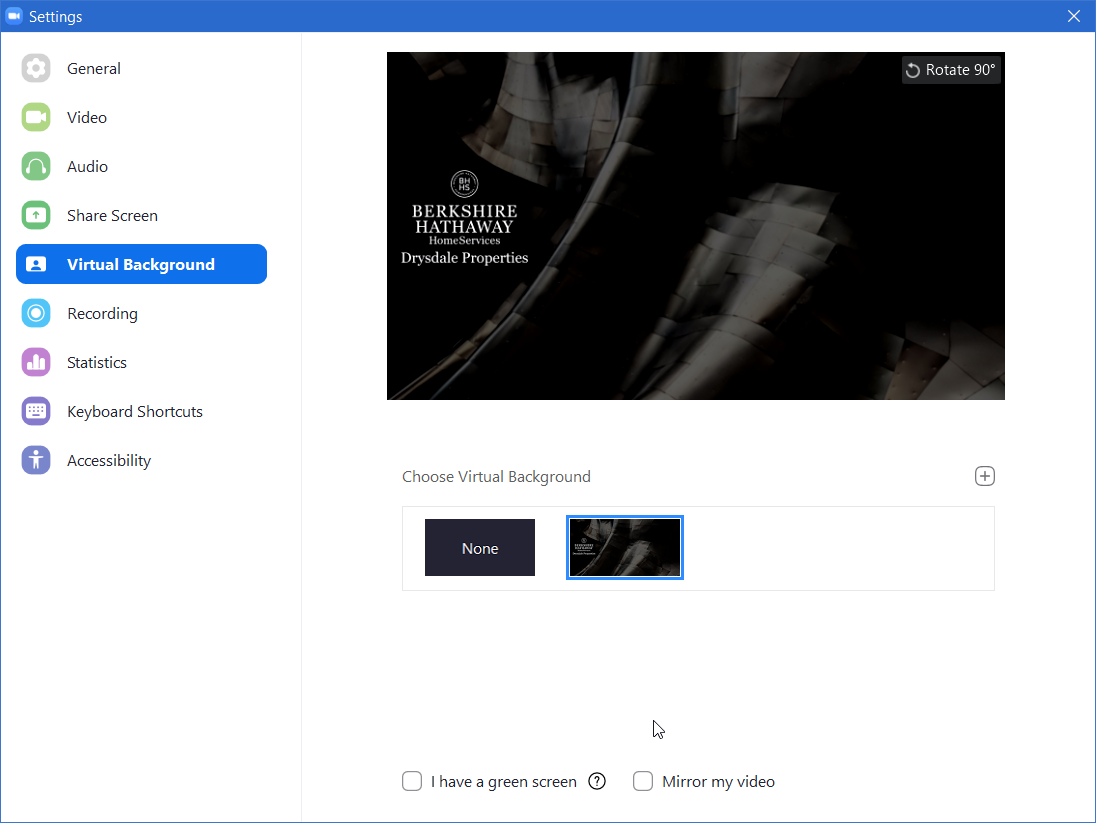Click the blue Recording circle icon
The width and height of the screenshot is (1096, 823).
click(36, 313)
